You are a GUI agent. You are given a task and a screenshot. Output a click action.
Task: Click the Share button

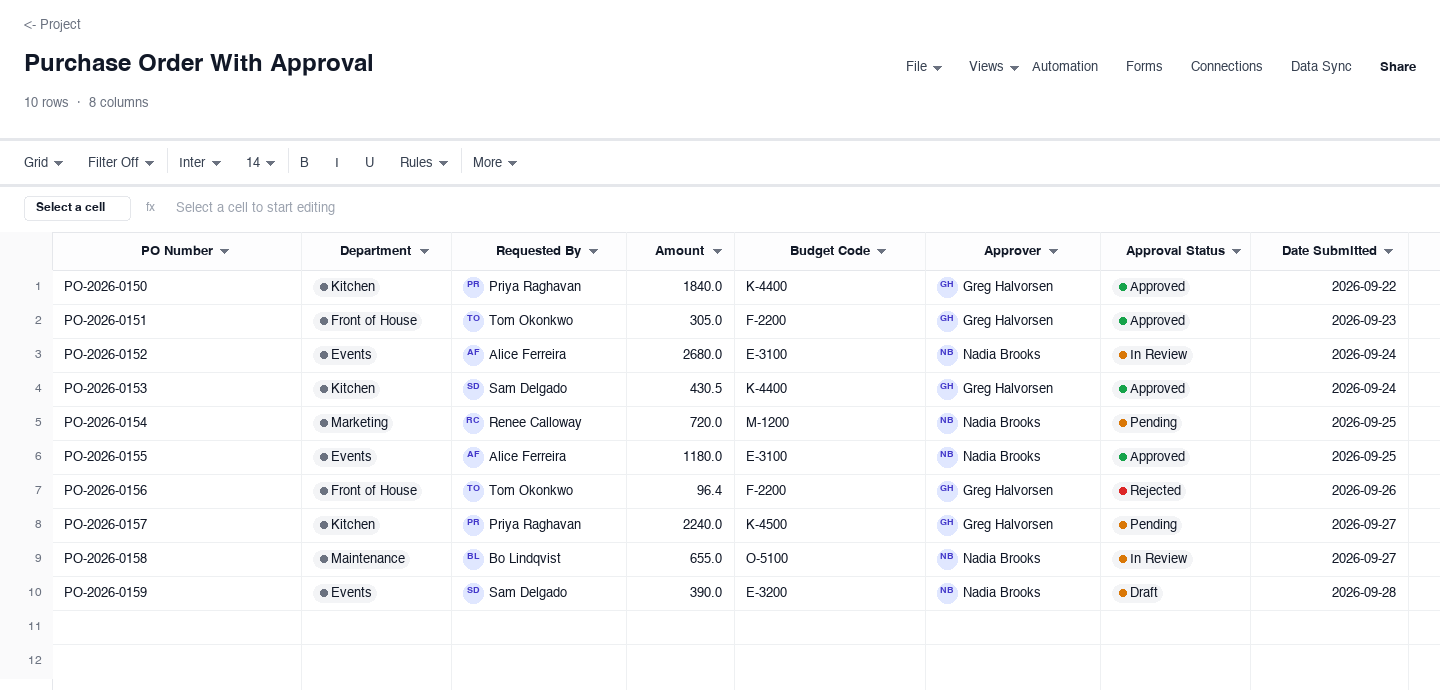coord(1398,67)
